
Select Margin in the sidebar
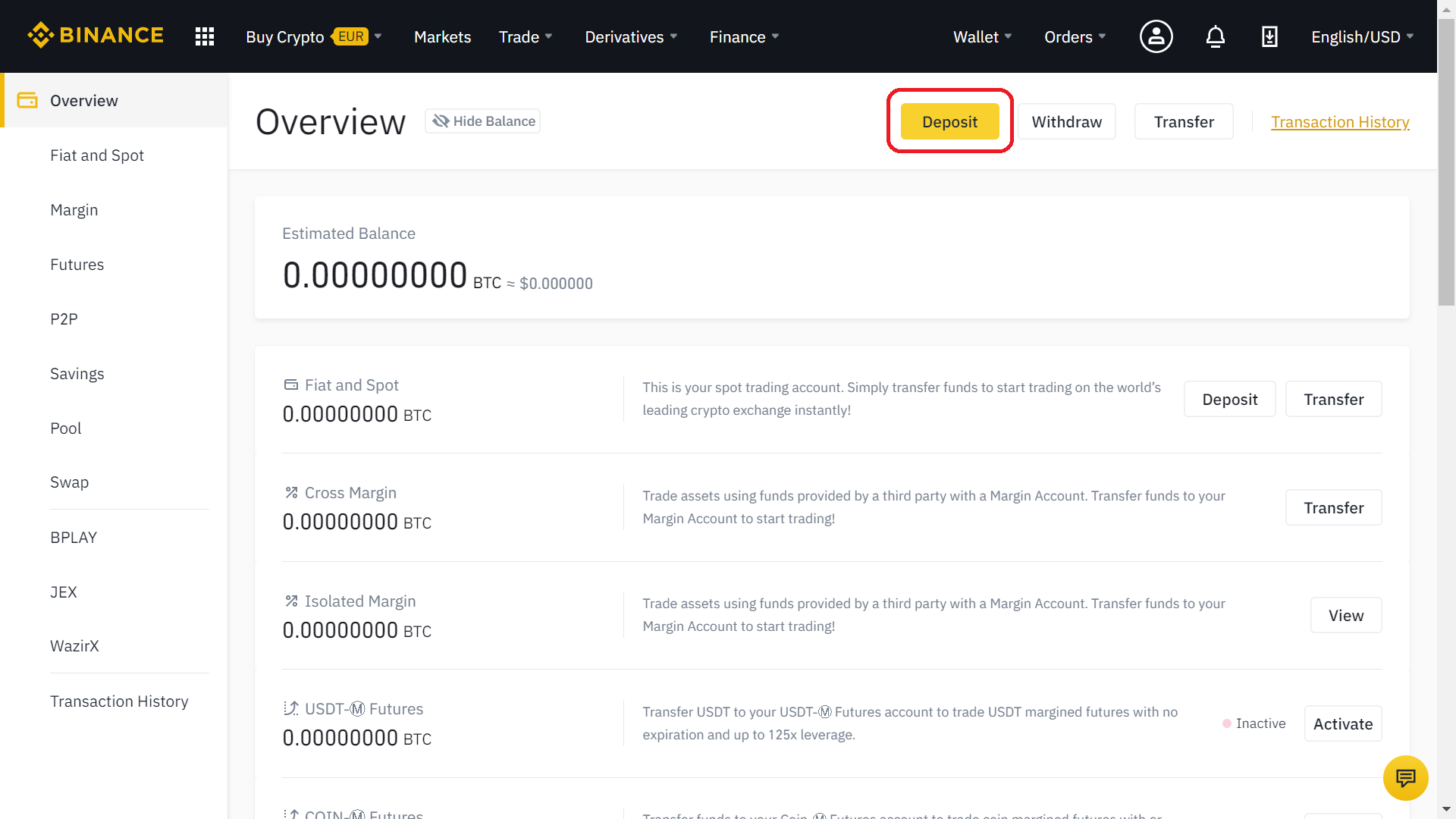click(114, 209)
